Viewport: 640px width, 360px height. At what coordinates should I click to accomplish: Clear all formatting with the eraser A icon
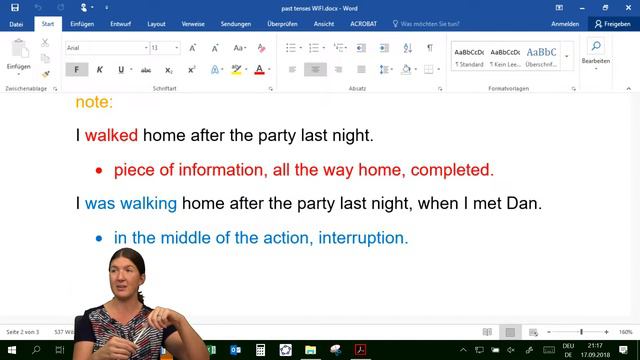click(x=262, y=48)
